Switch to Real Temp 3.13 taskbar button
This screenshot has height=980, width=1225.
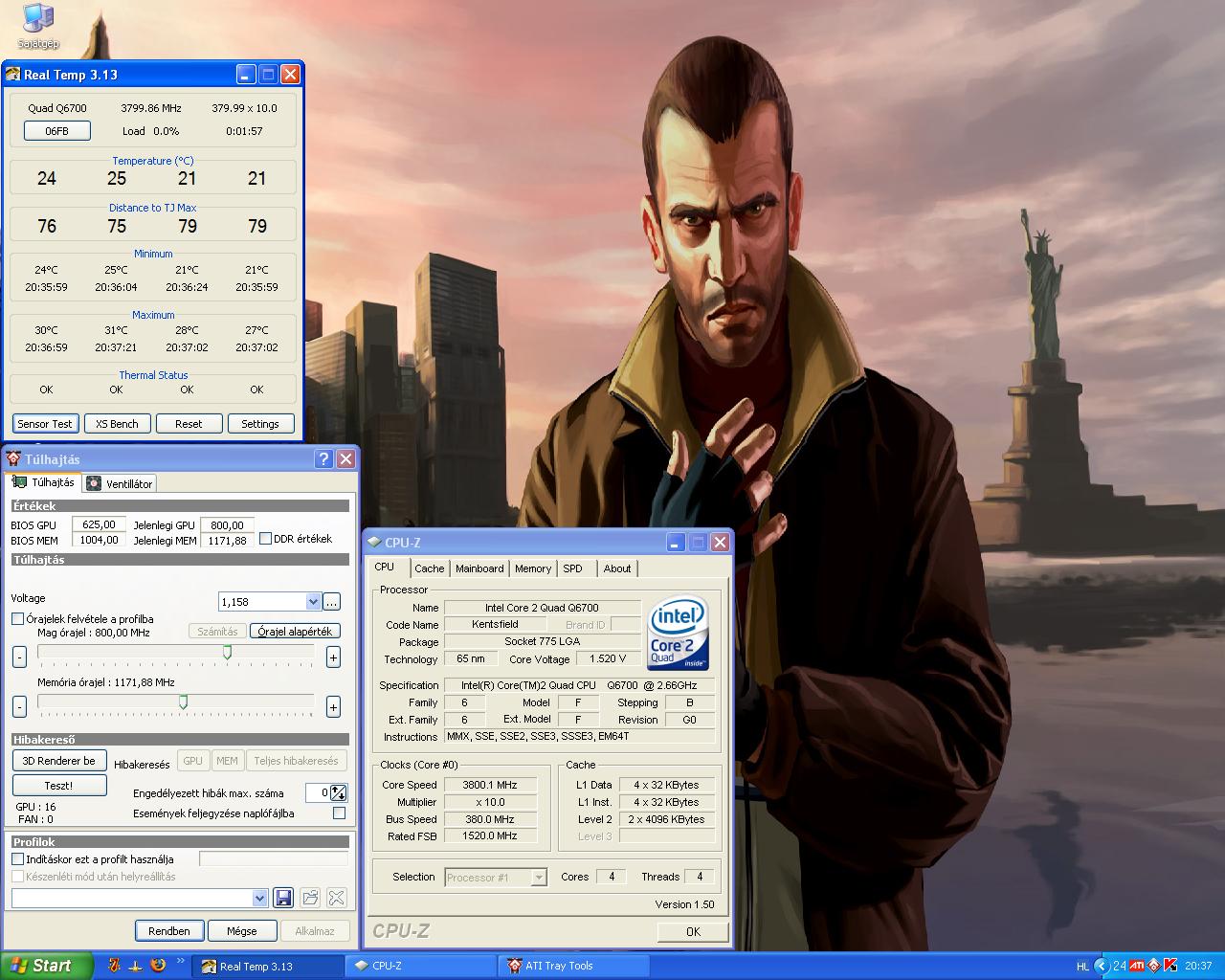pyautogui.click(x=268, y=967)
